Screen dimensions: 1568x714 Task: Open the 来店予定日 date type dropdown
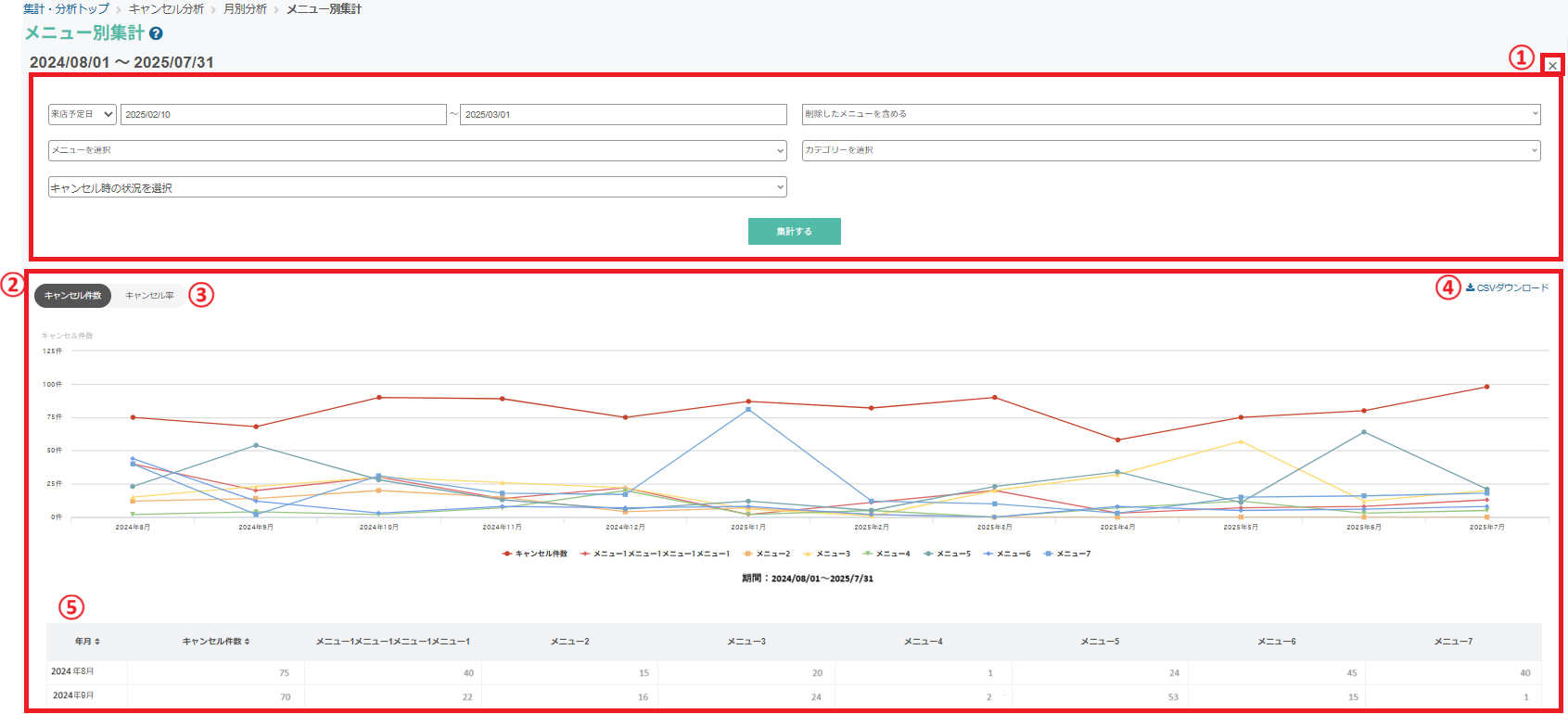click(x=83, y=114)
